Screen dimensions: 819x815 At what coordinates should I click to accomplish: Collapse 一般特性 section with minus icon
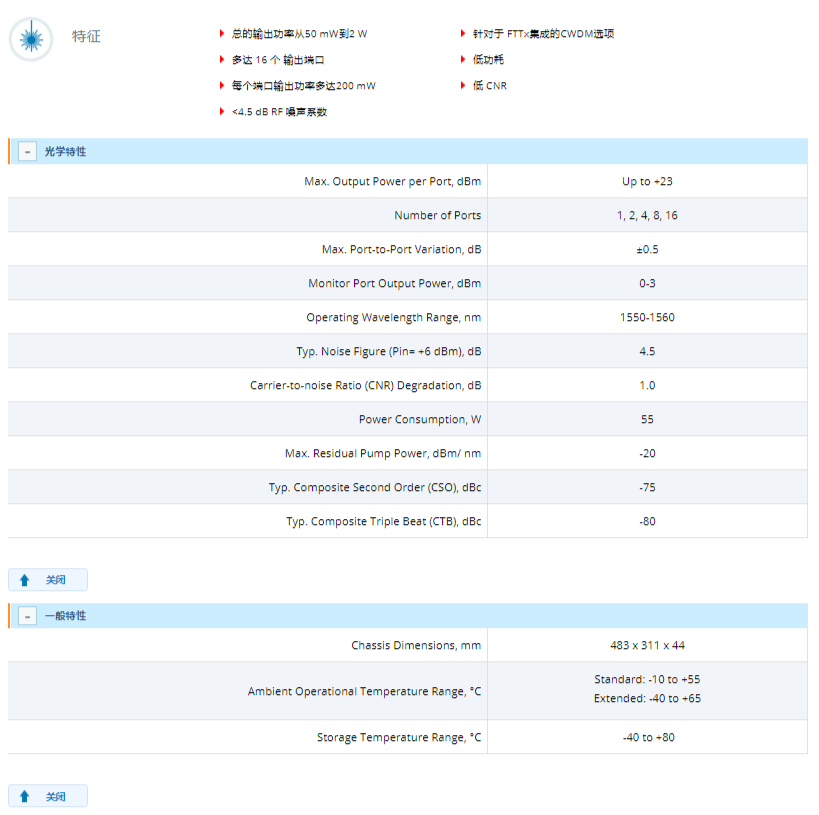(x=28, y=616)
